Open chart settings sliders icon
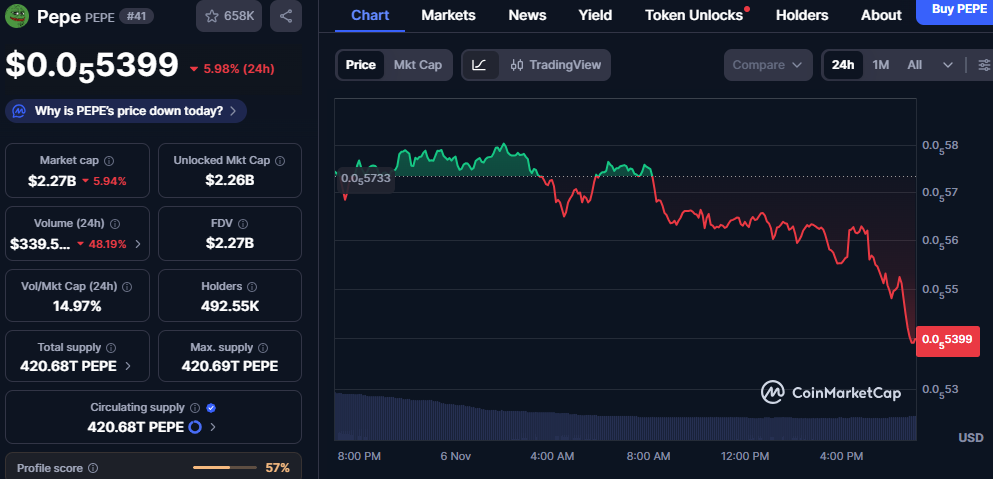Image resolution: width=993 pixels, height=479 pixels. [x=984, y=65]
